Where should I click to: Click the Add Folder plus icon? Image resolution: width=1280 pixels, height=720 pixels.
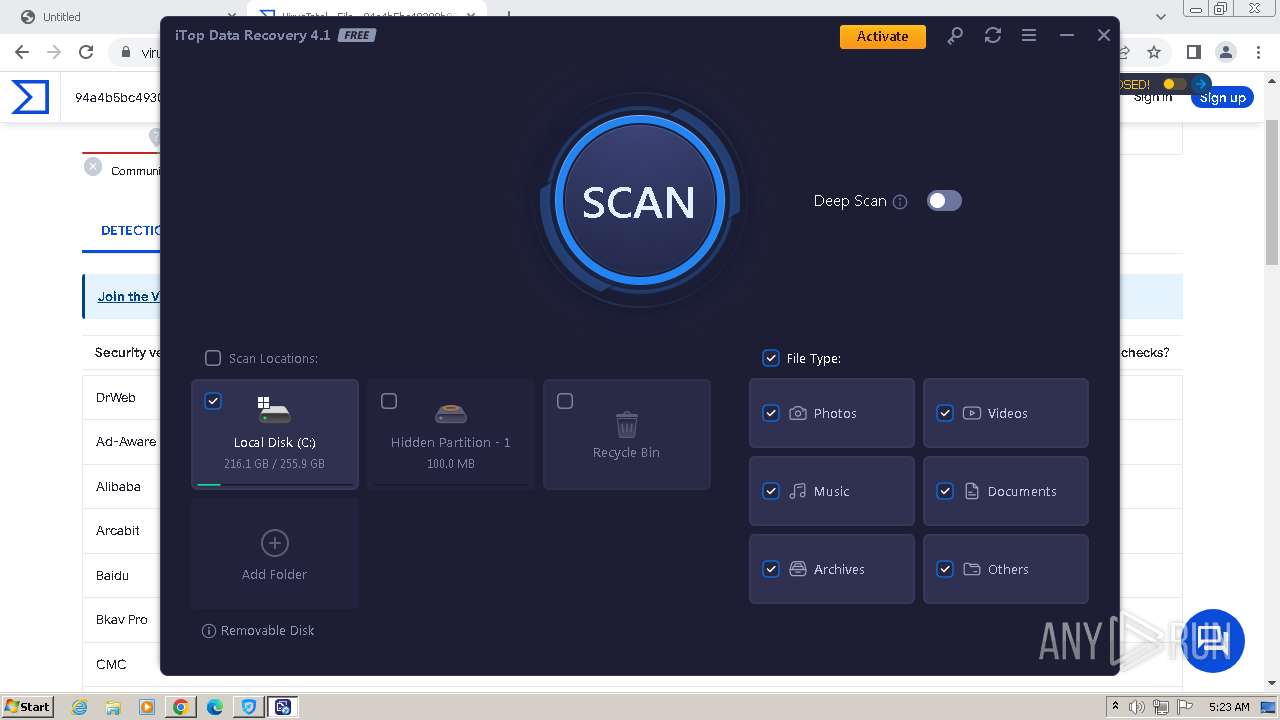point(274,543)
